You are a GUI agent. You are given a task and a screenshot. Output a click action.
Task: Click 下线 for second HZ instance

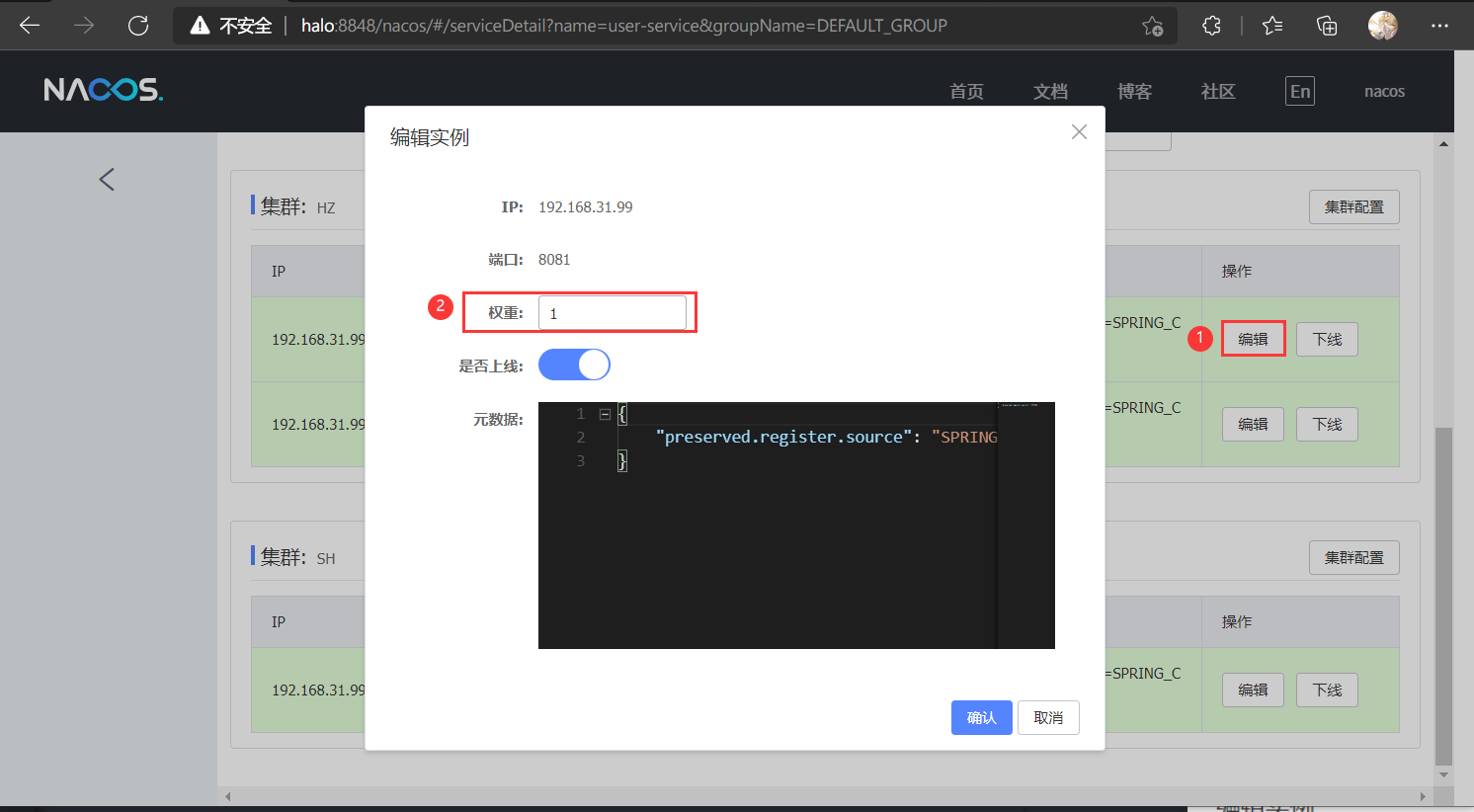pyautogui.click(x=1327, y=424)
